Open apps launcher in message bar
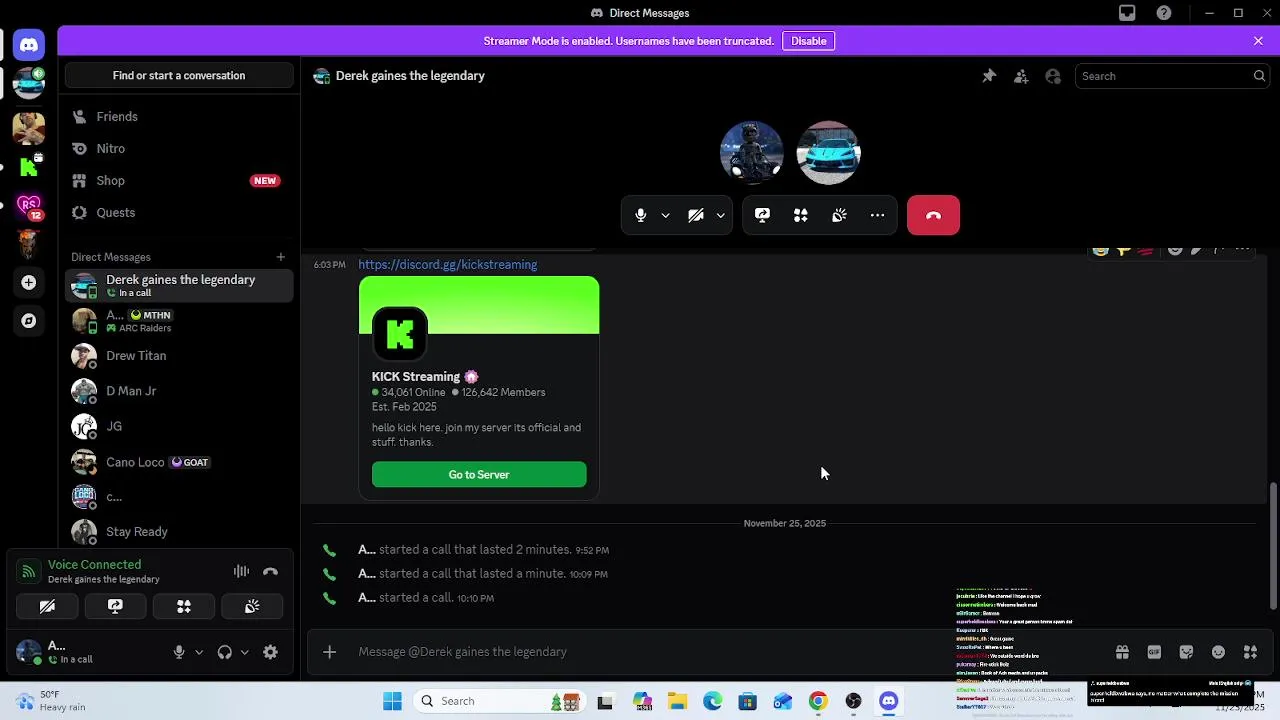 tap(1250, 652)
